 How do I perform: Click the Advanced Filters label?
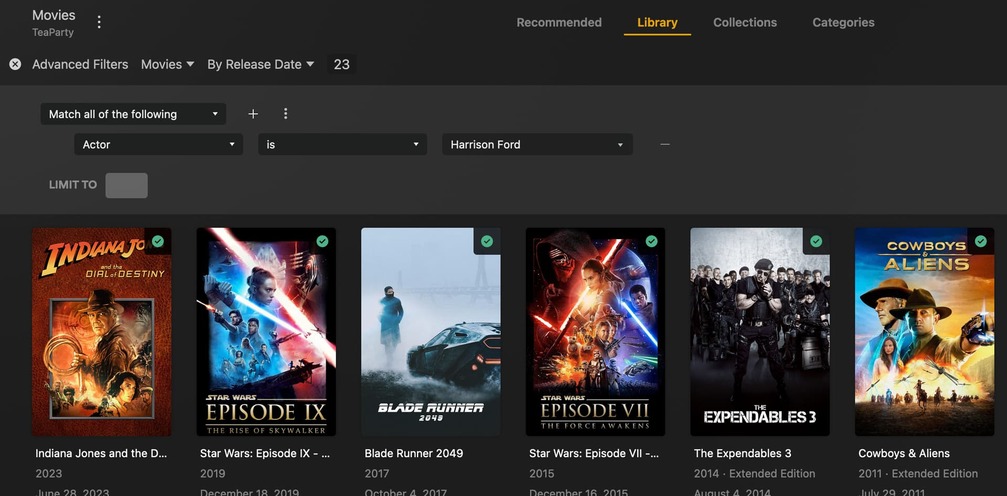point(80,64)
